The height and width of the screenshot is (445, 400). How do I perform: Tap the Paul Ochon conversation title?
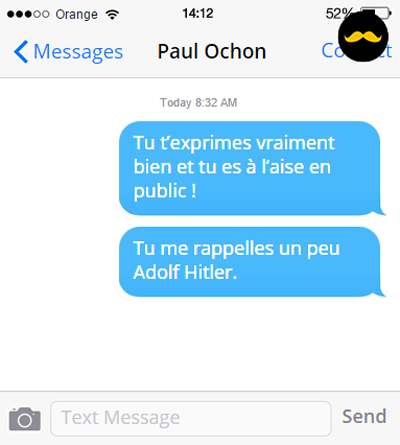point(212,52)
